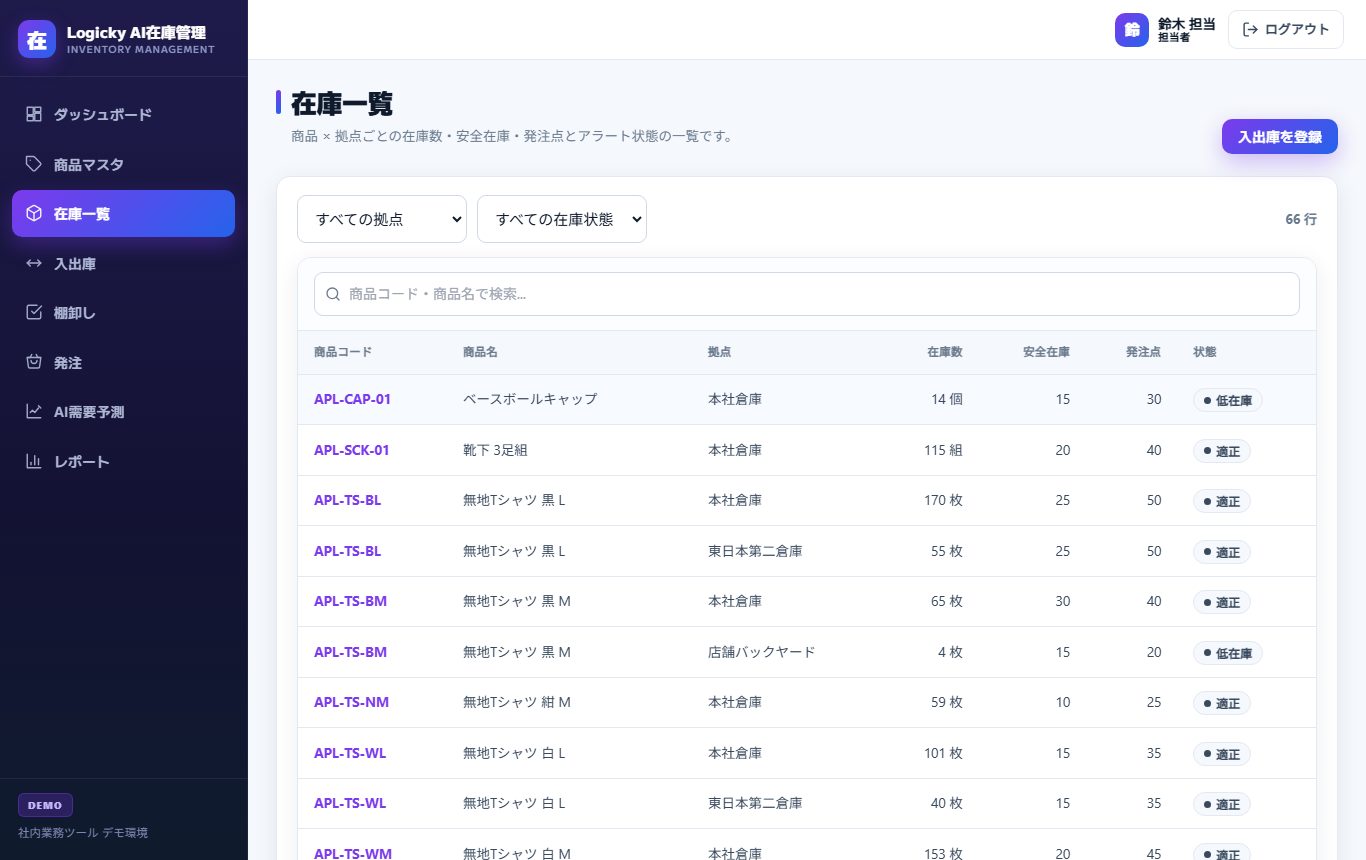Click the 入出庫を登録 button
The image size is (1366, 860).
1280,137
